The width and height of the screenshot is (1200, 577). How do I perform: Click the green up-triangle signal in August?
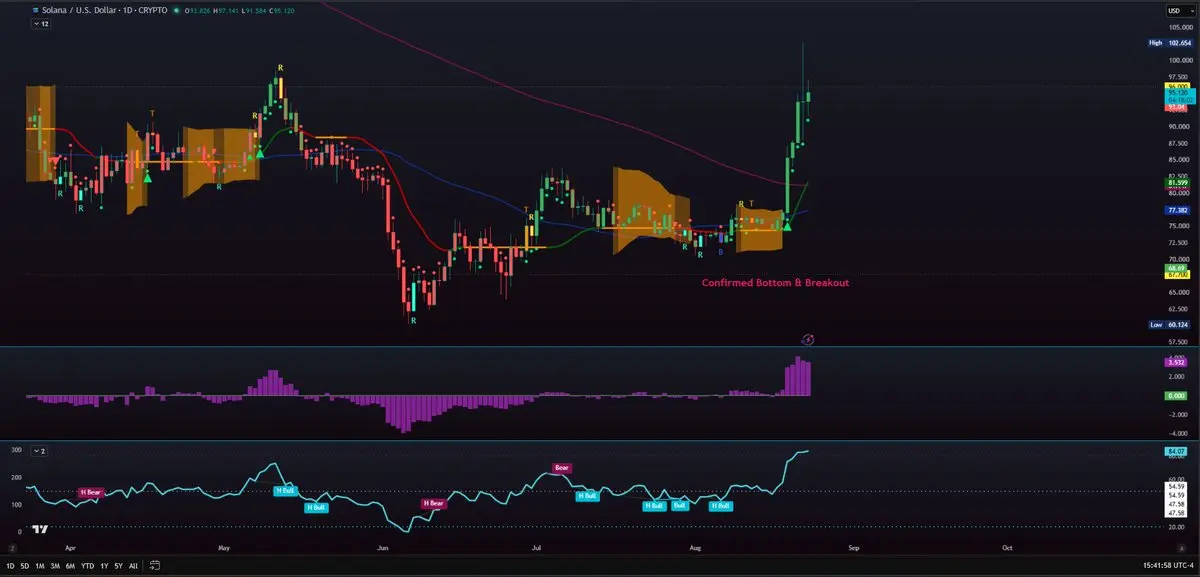coord(787,226)
